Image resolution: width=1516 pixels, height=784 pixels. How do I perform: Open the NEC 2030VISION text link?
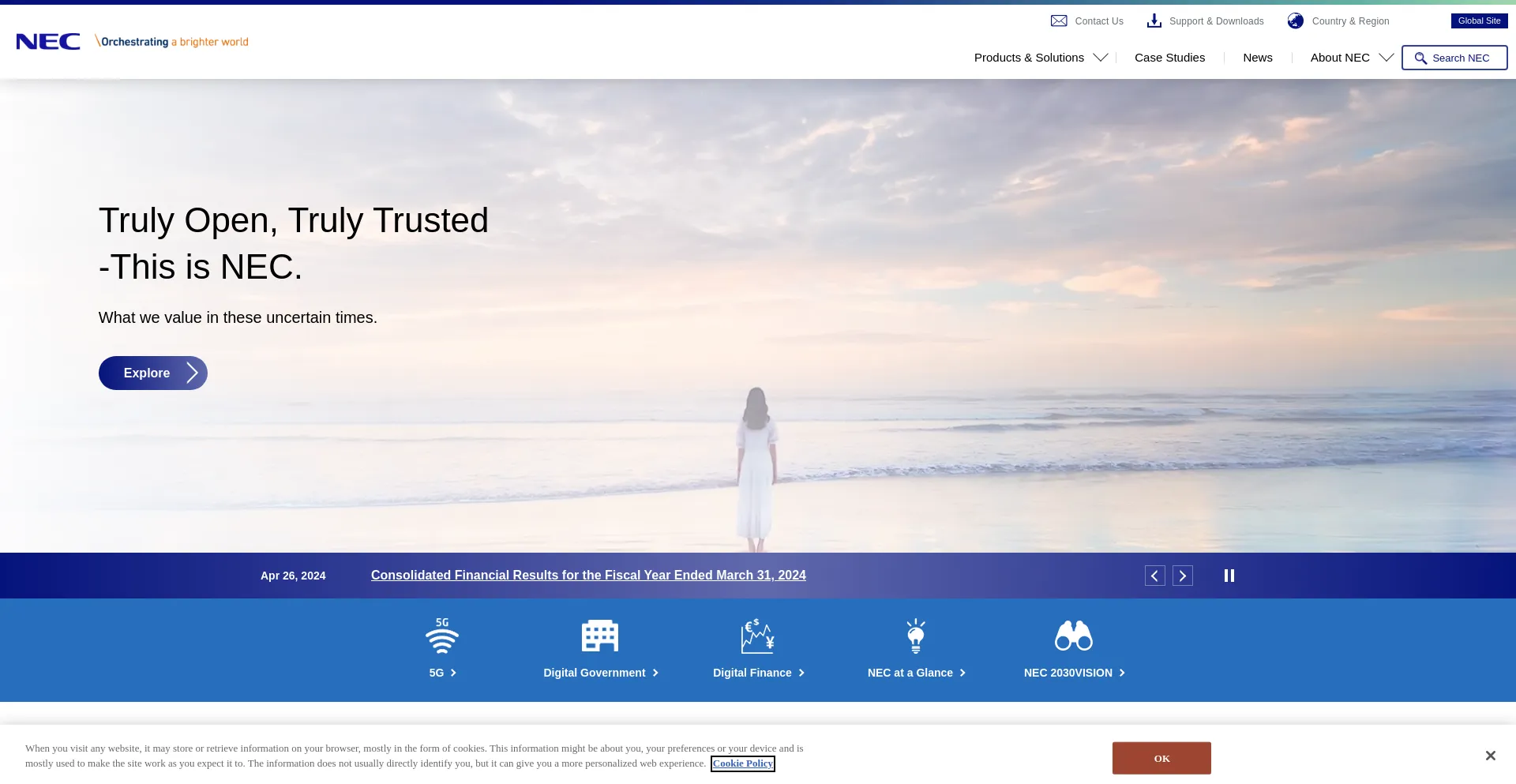click(x=1074, y=673)
